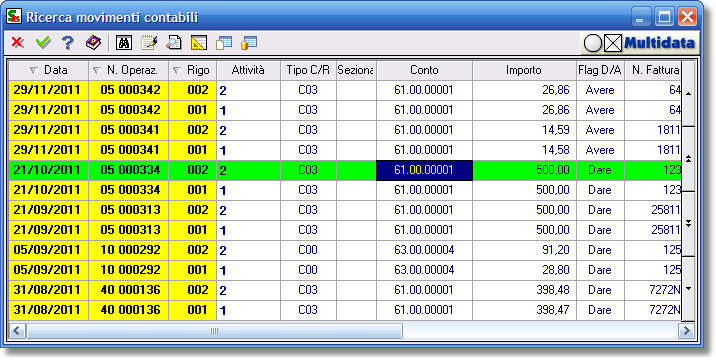Select Importo 14,58 cell
This screenshot has width=716, height=360.
[524, 150]
